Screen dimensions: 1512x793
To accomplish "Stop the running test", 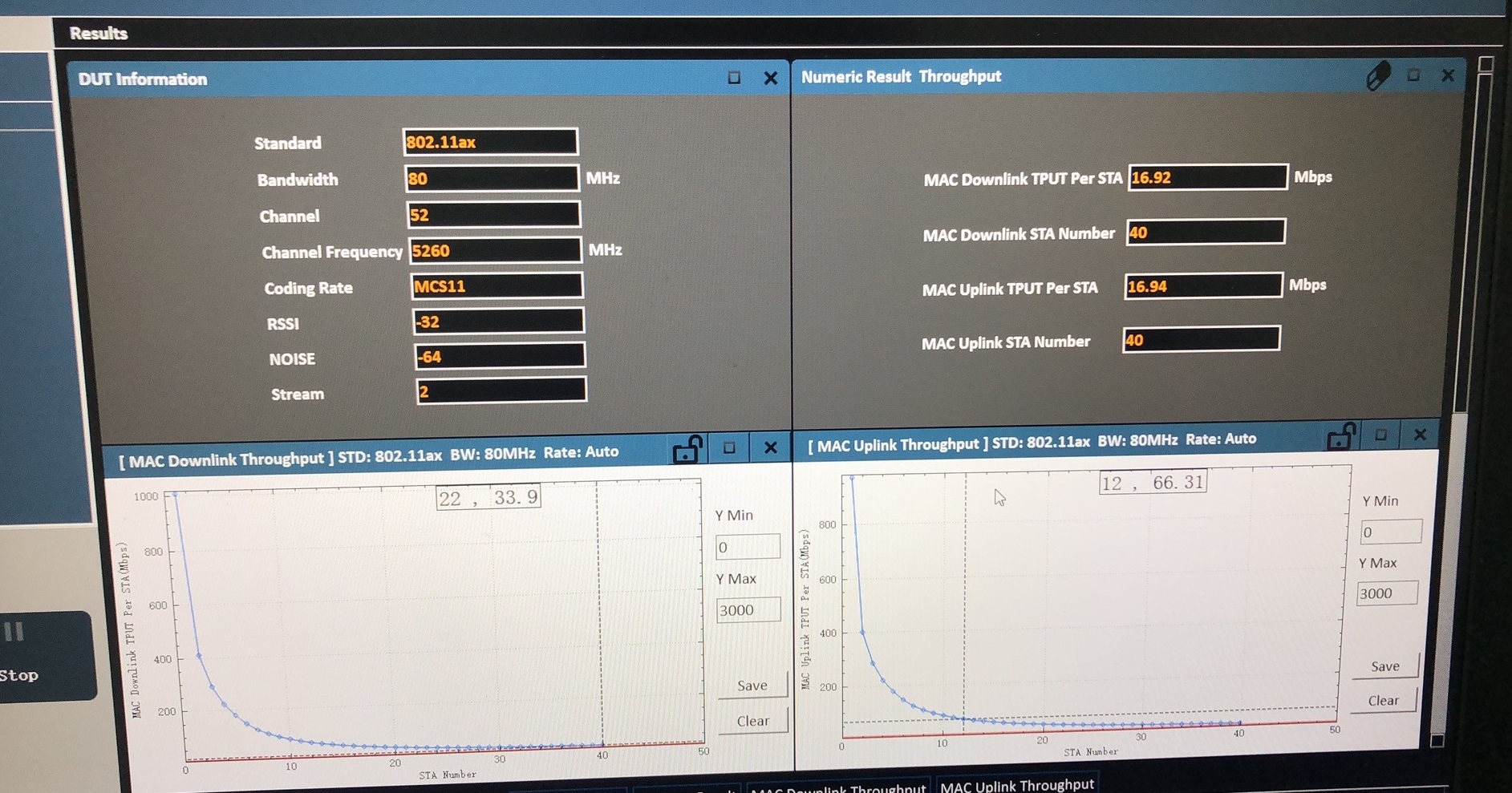I will click(x=20, y=675).
